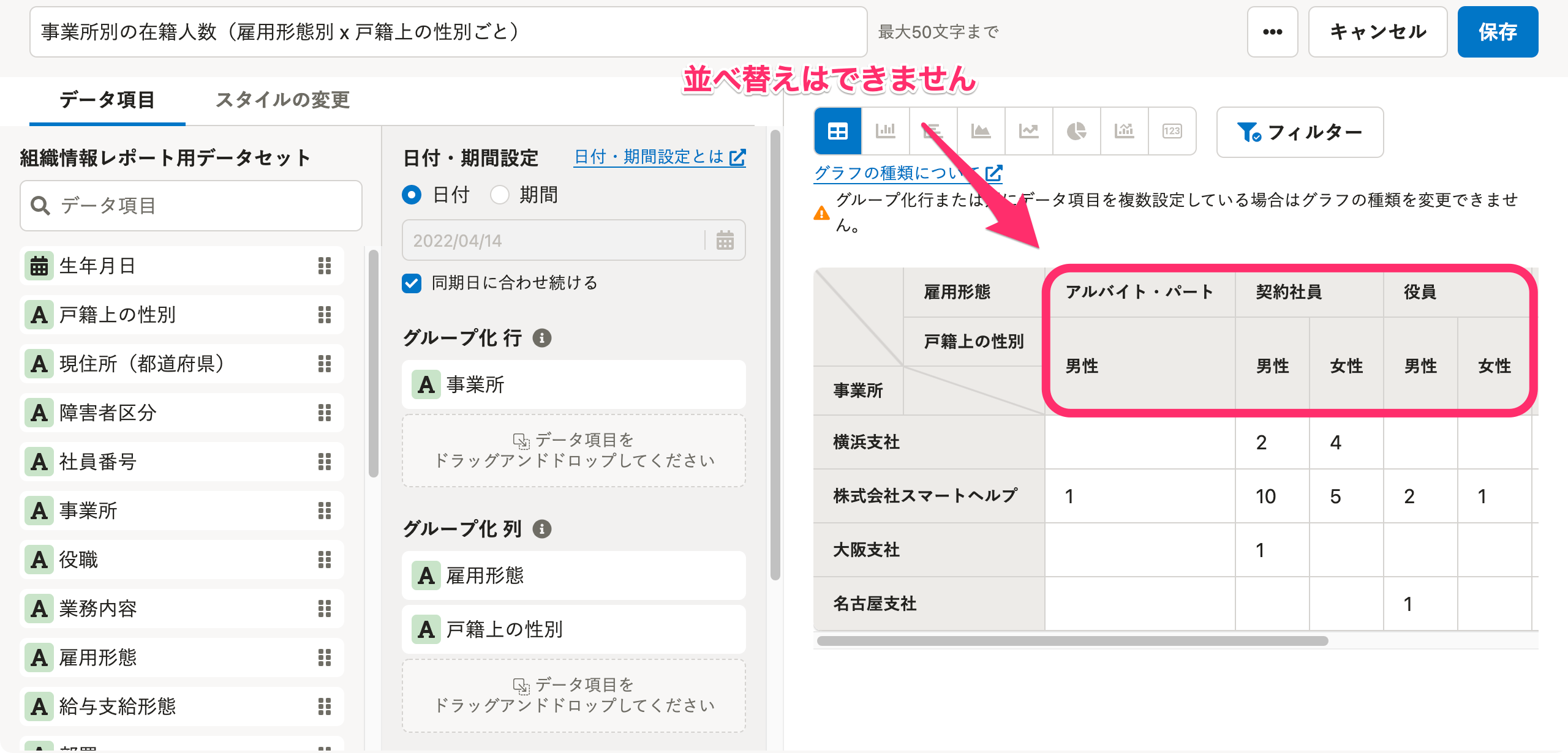Click 横浜支社 row header
1568x753 pixels.
[x=929, y=442]
